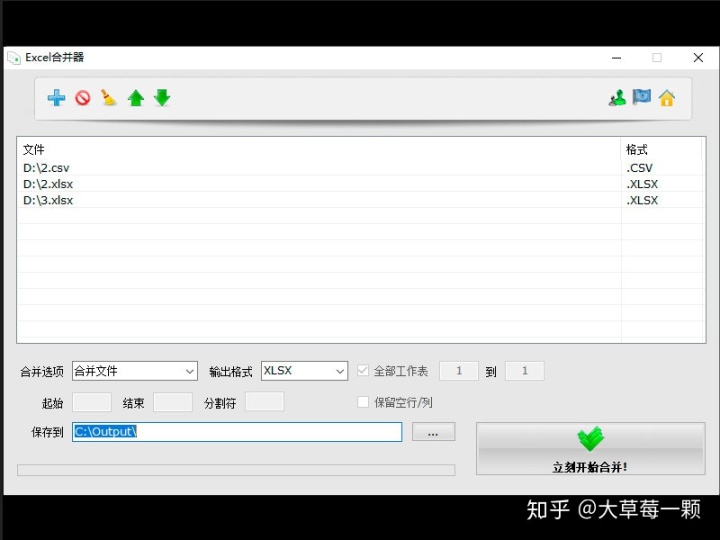The image size is (720, 540).
Task: Open the 输出格式 dropdown showing XLSX
Action: pyautogui.click(x=304, y=371)
